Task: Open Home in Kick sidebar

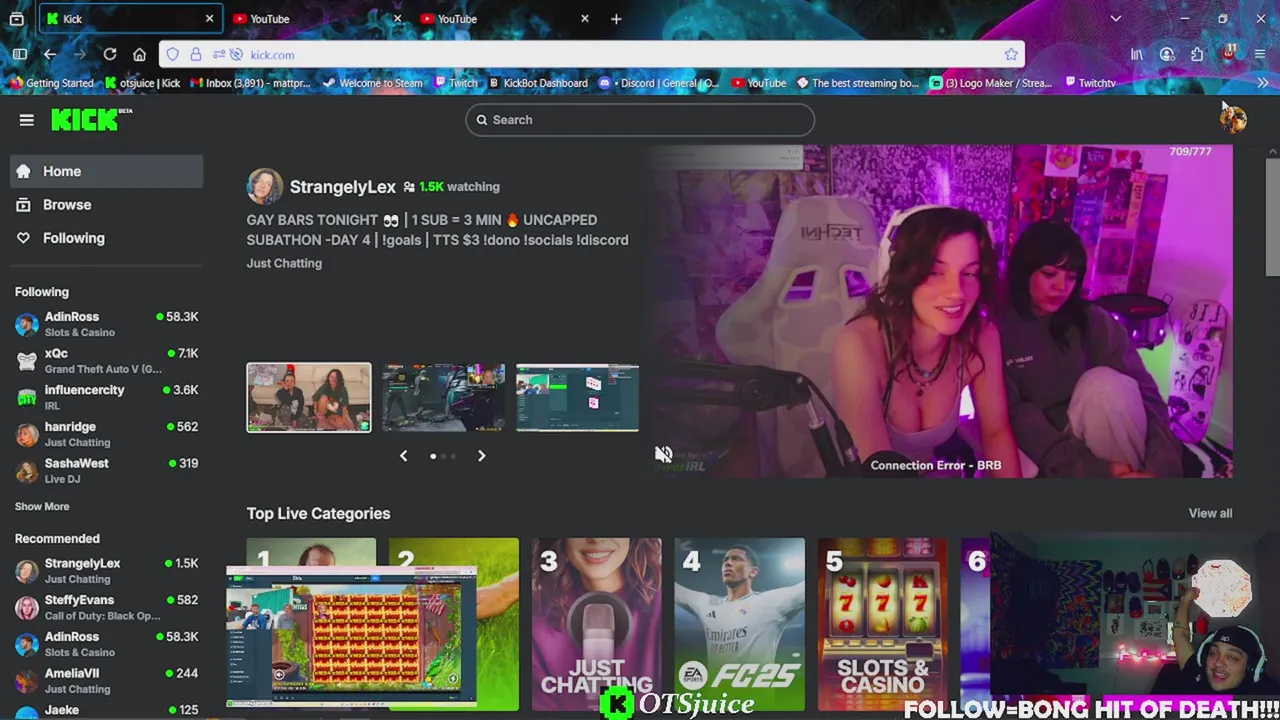Action: click(107, 171)
